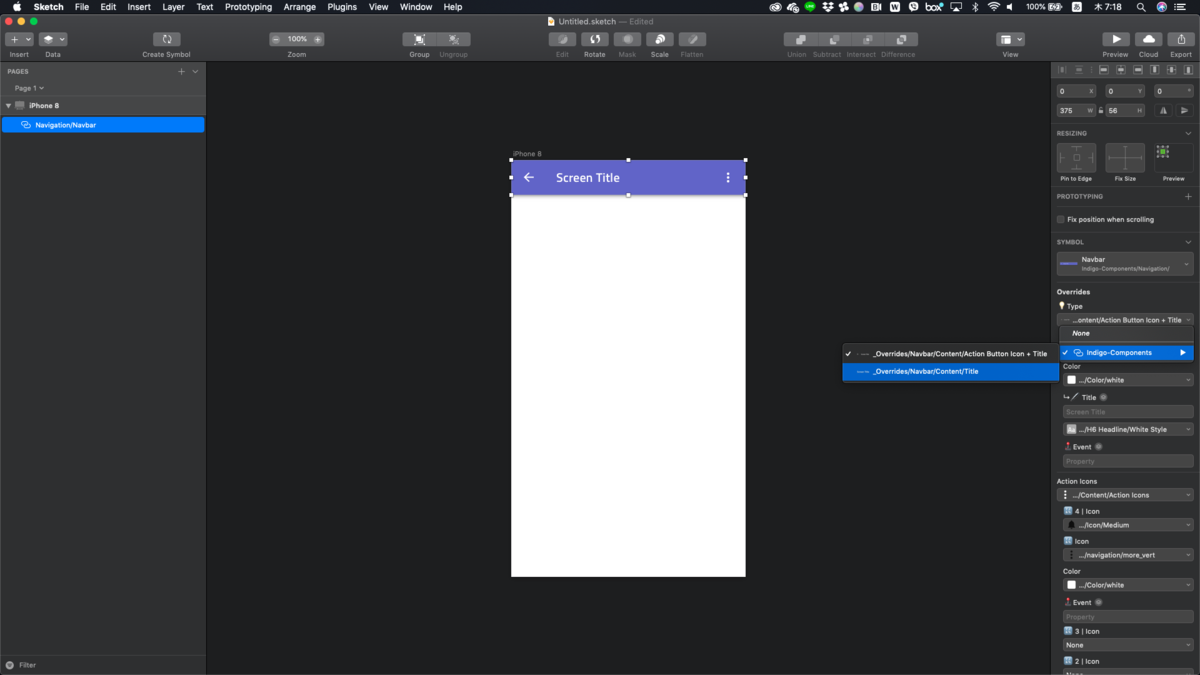Open the navigation/more_vert icon dropdown

tap(1128, 555)
